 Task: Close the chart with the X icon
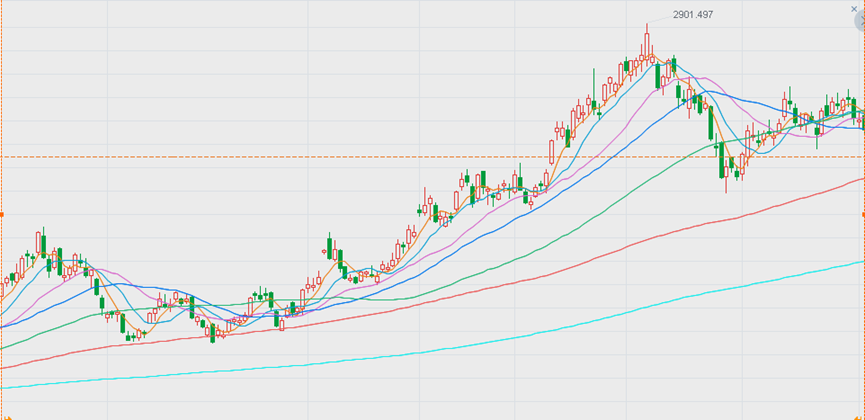tap(854, 9)
